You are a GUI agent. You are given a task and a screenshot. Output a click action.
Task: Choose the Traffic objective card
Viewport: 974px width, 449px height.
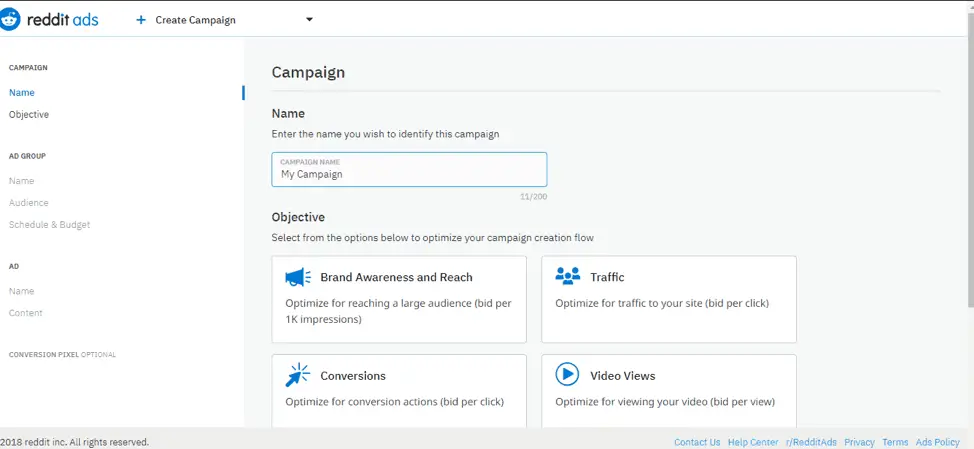668,299
